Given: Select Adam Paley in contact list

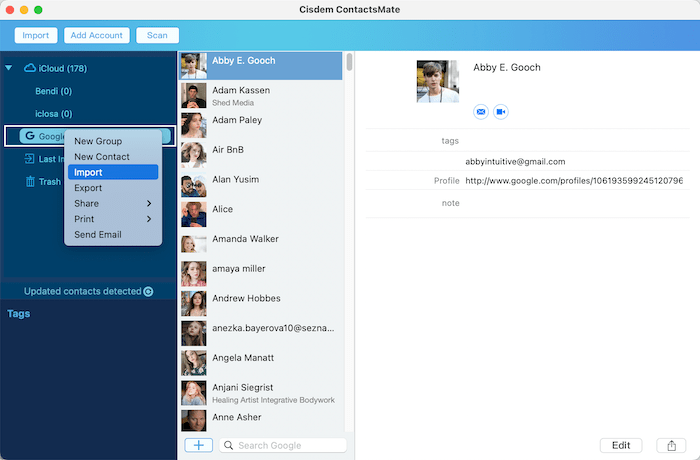Looking at the screenshot, I should 262,125.
